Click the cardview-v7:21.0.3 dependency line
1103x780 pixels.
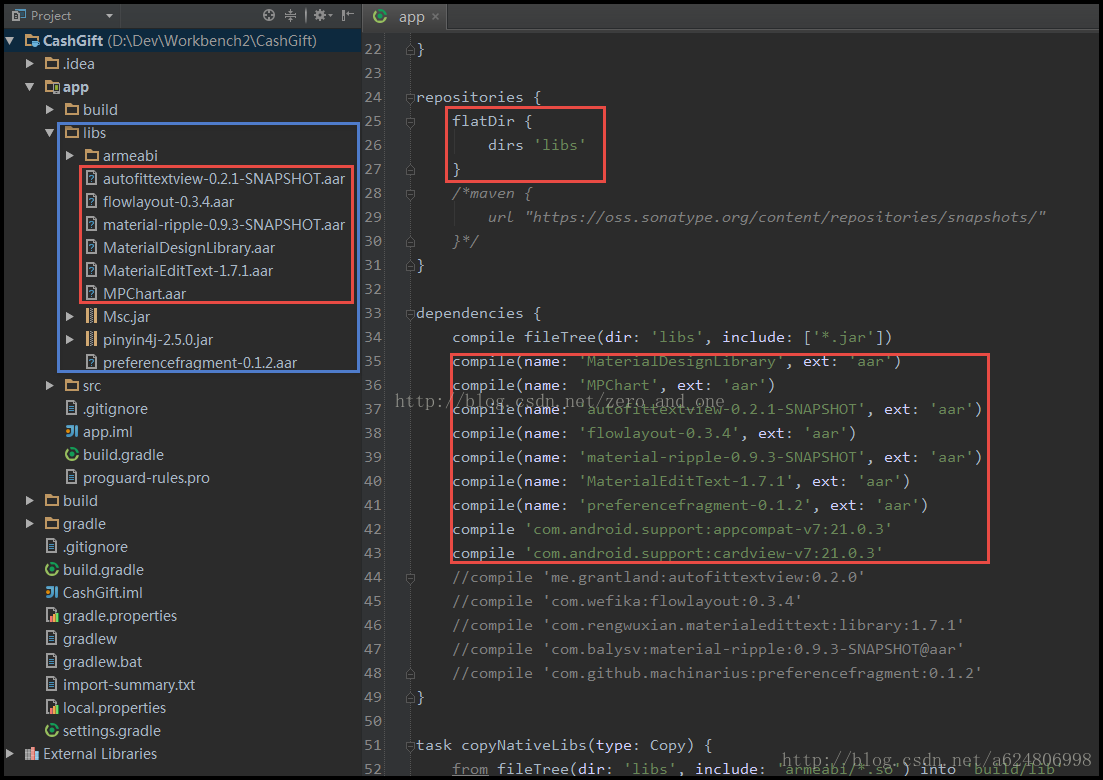668,553
